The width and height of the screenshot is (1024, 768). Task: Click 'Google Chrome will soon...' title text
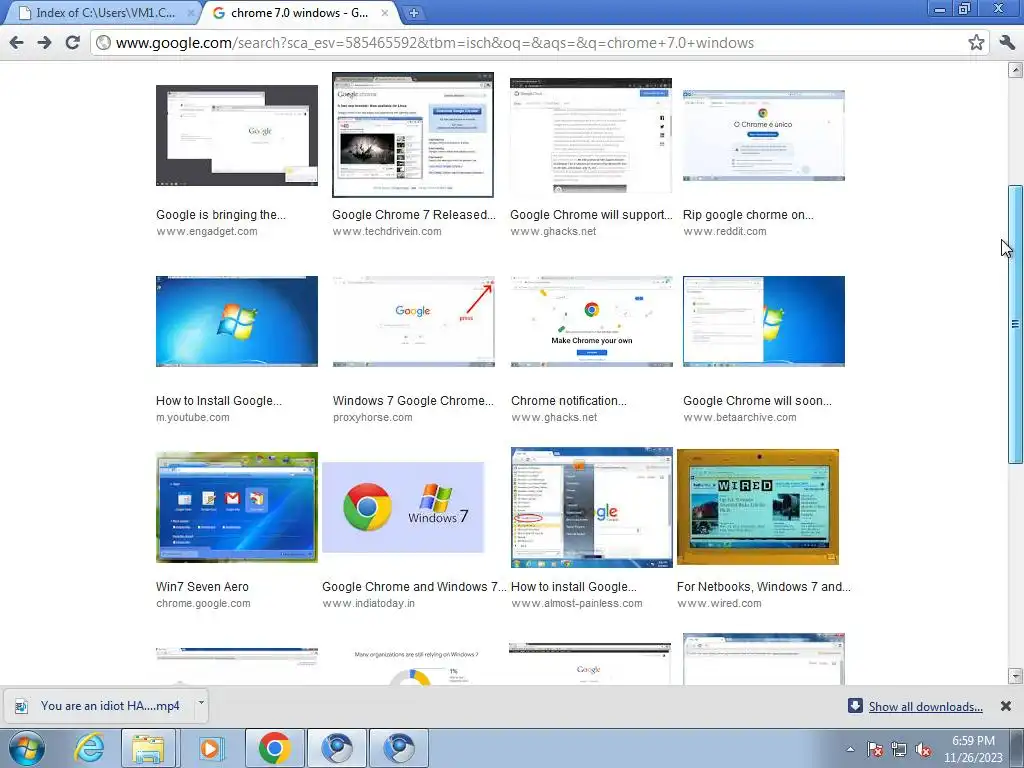[x=758, y=401]
